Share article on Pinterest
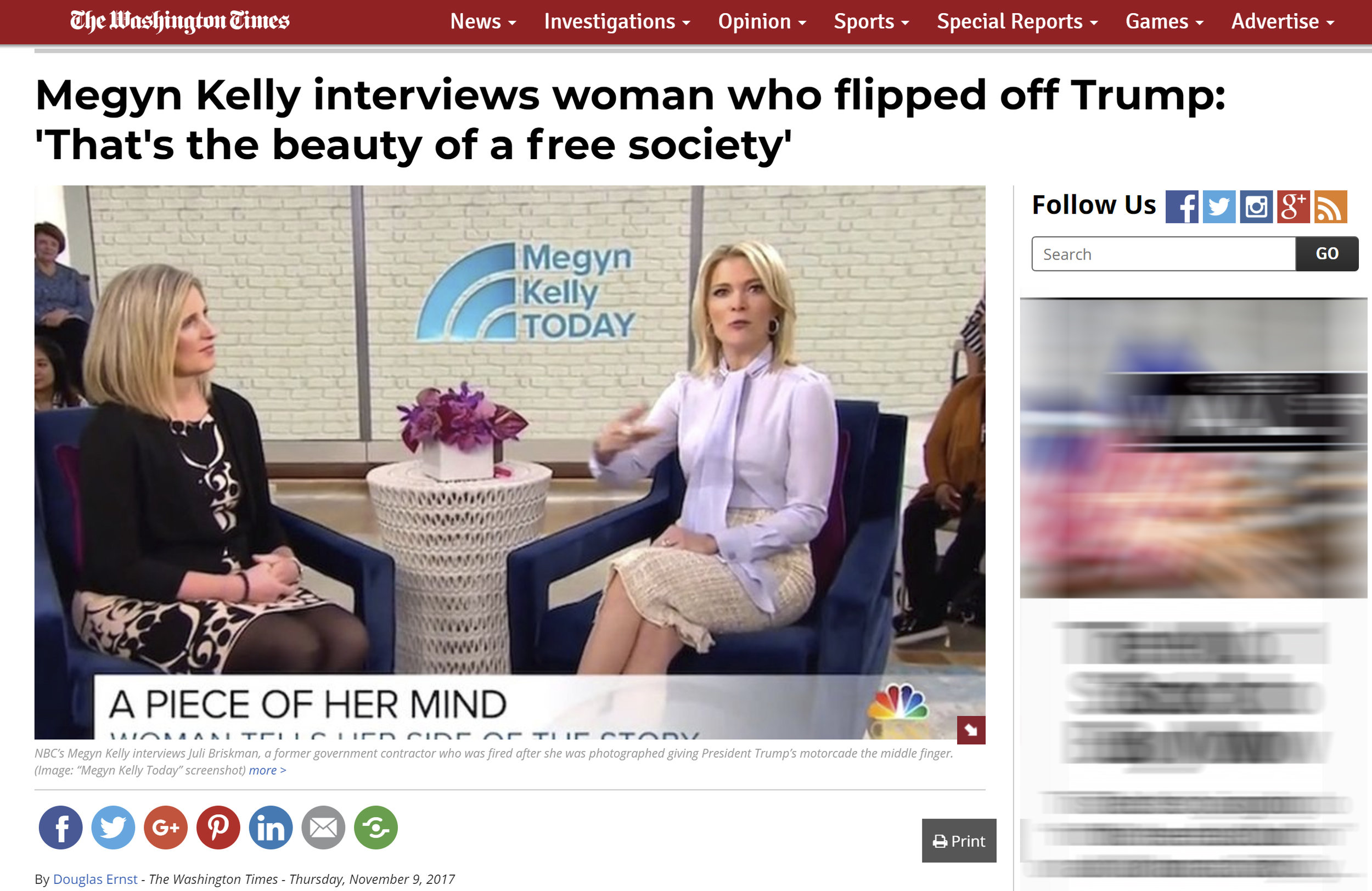This screenshot has width=1372, height=891. pos(218,827)
